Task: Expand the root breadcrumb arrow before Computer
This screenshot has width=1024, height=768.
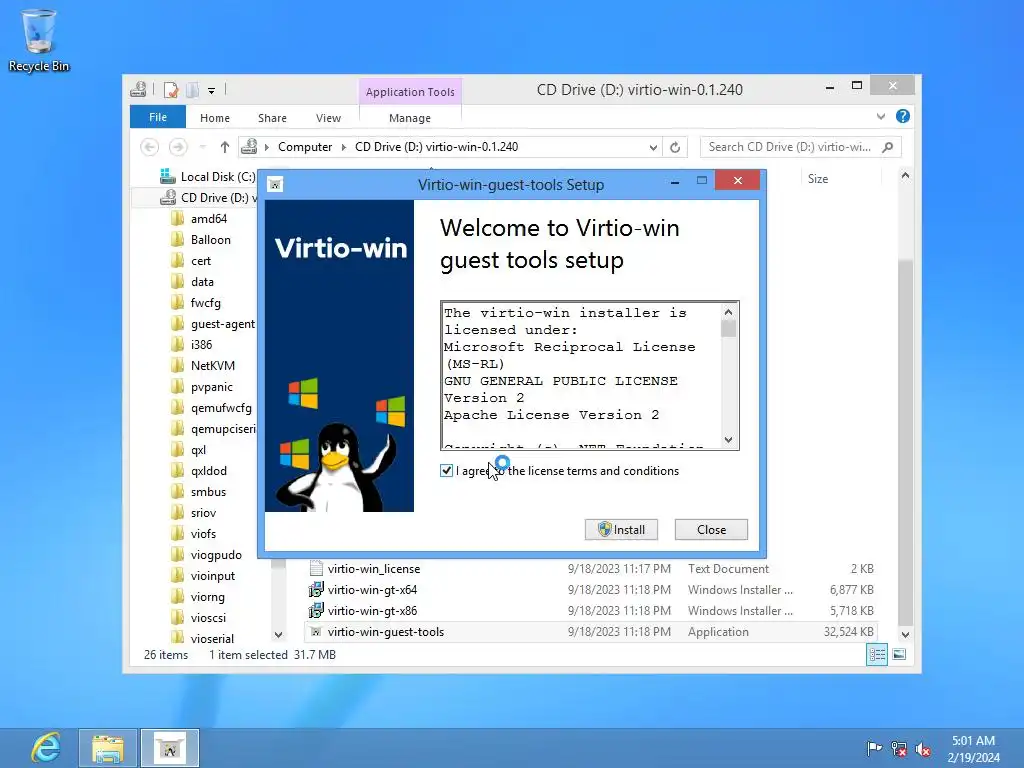Action: 266,147
